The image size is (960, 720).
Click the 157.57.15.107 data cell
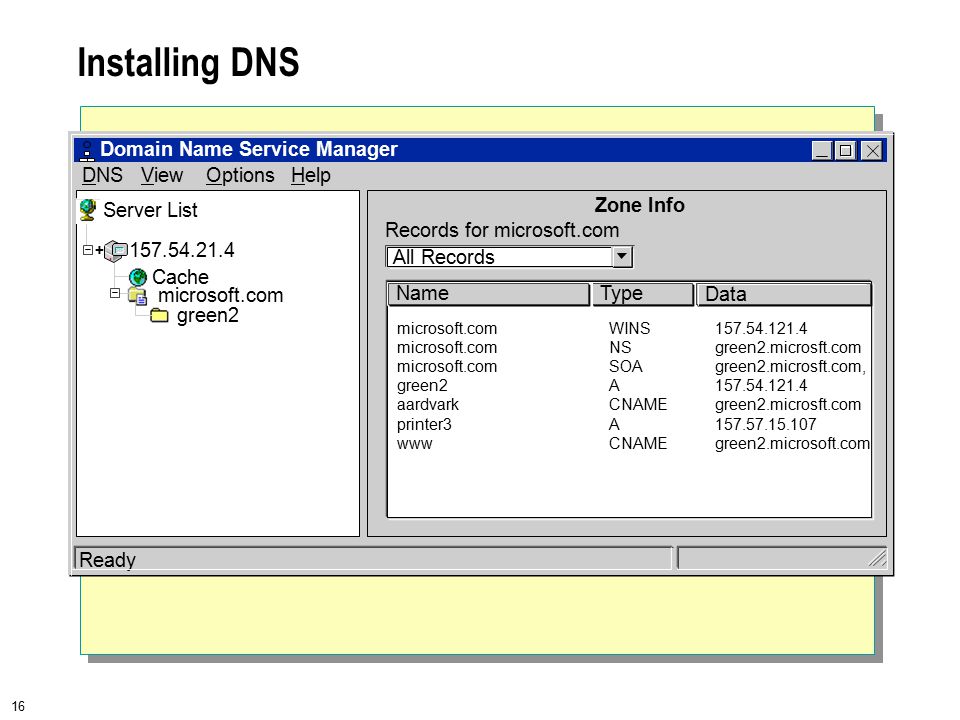coord(765,424)
